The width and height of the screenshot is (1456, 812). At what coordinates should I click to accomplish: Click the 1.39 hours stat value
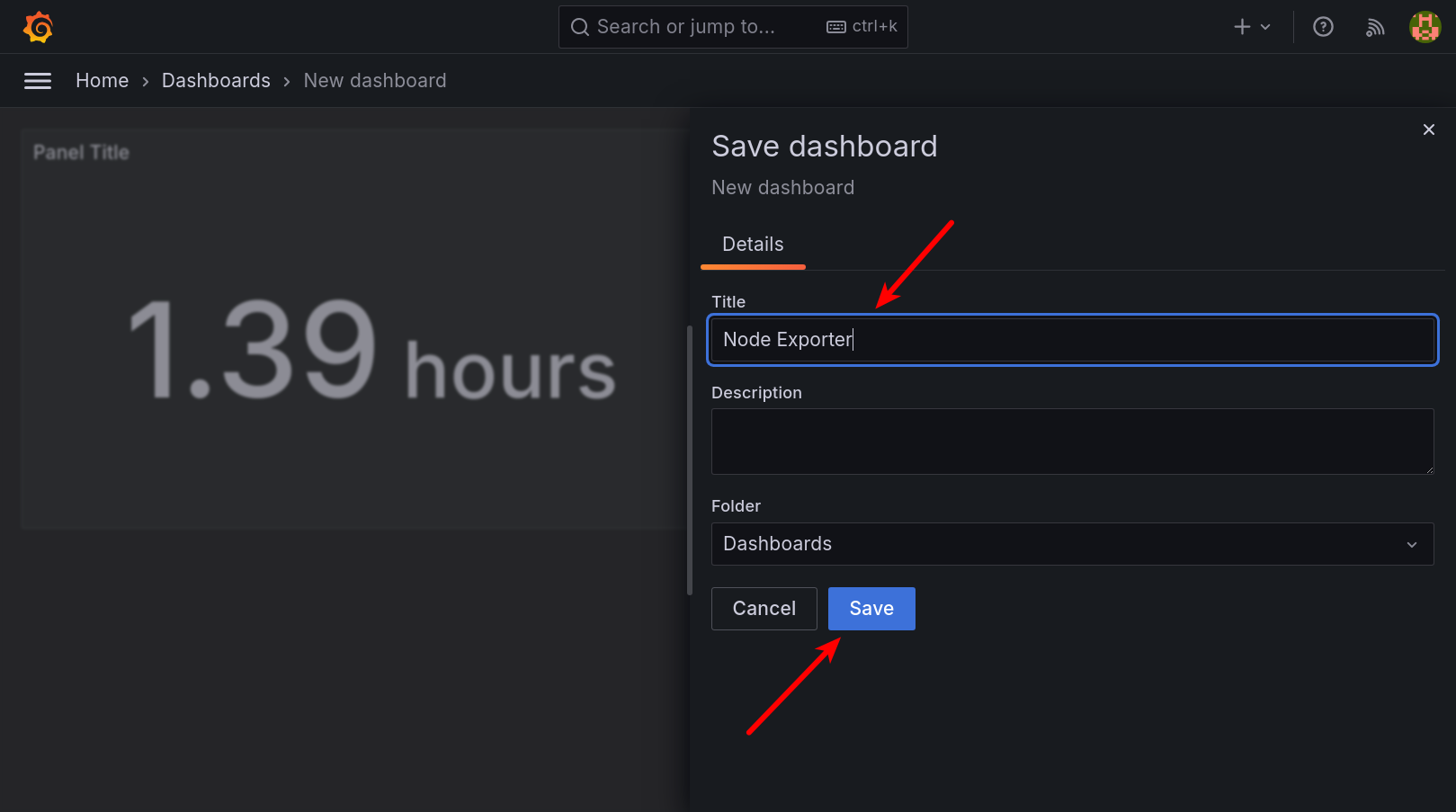point(372,351)
